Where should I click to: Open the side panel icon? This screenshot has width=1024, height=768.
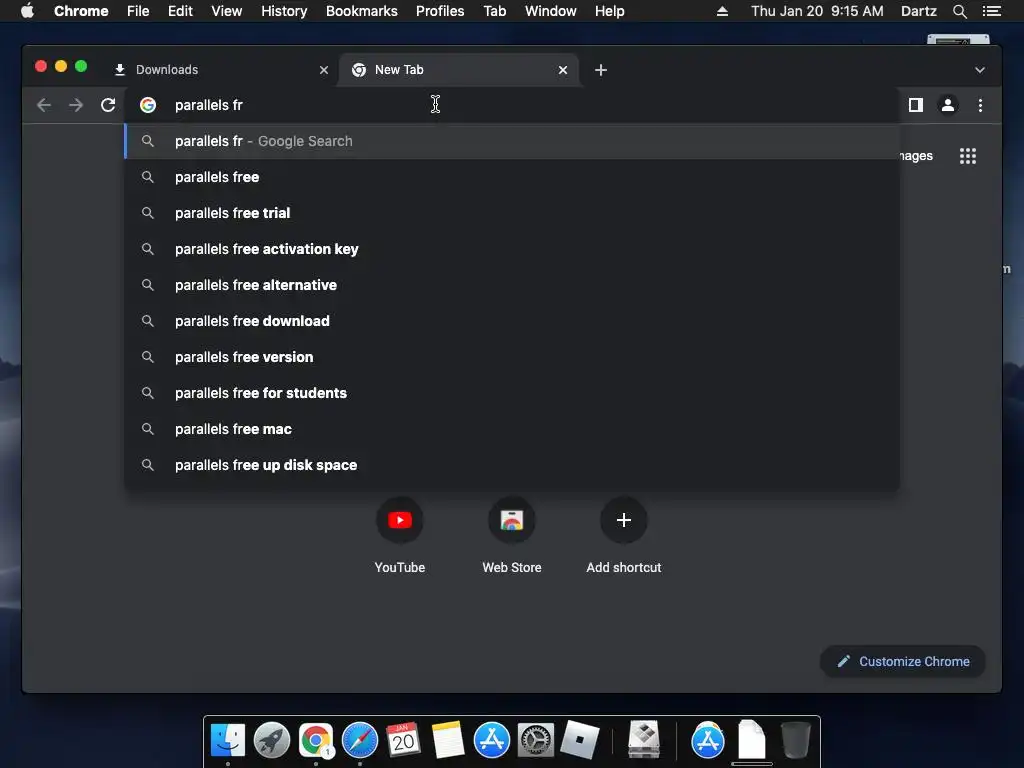[x=916, y=104]
